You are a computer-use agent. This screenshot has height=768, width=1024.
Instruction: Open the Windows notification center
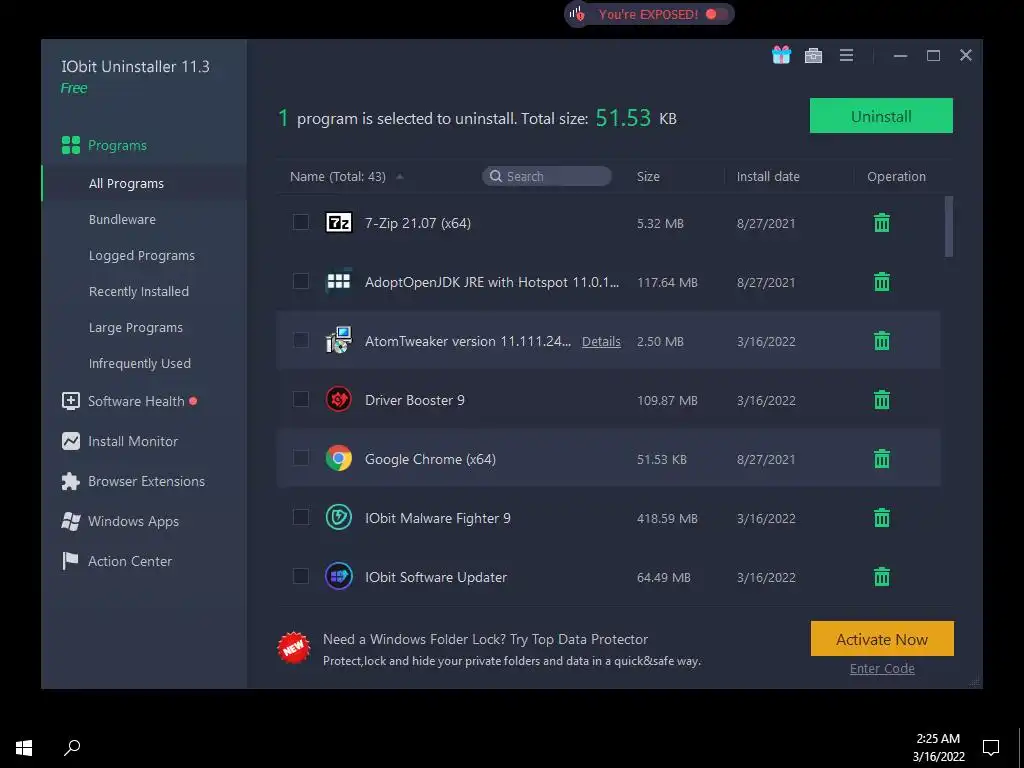pos(991,747)
